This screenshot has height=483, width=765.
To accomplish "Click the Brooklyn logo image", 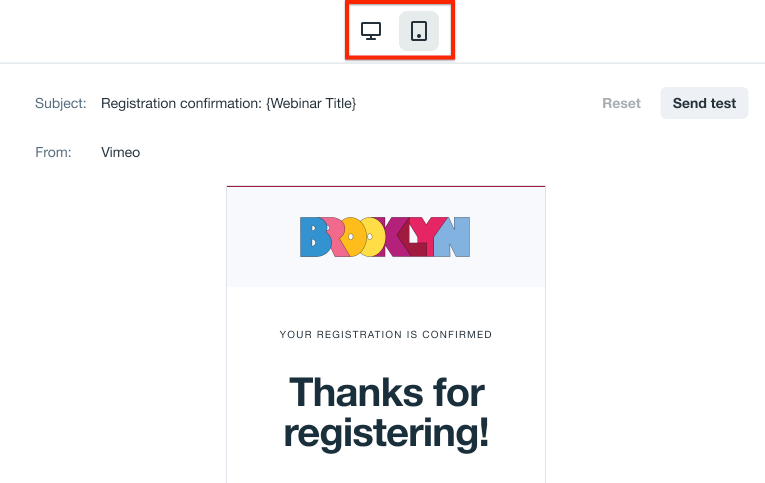I will pos(385,237).
